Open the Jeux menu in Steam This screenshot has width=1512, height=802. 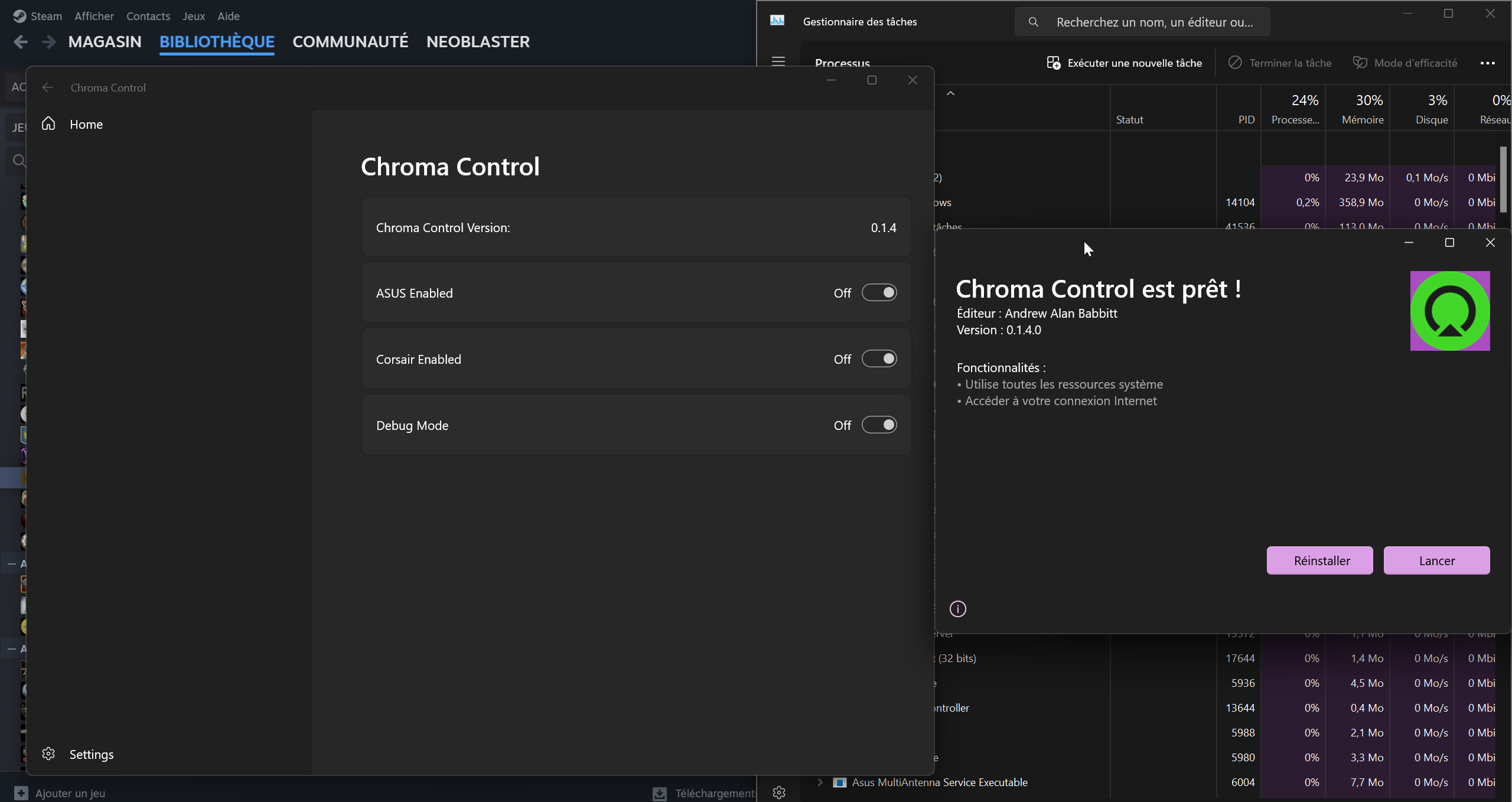point(193,16)
